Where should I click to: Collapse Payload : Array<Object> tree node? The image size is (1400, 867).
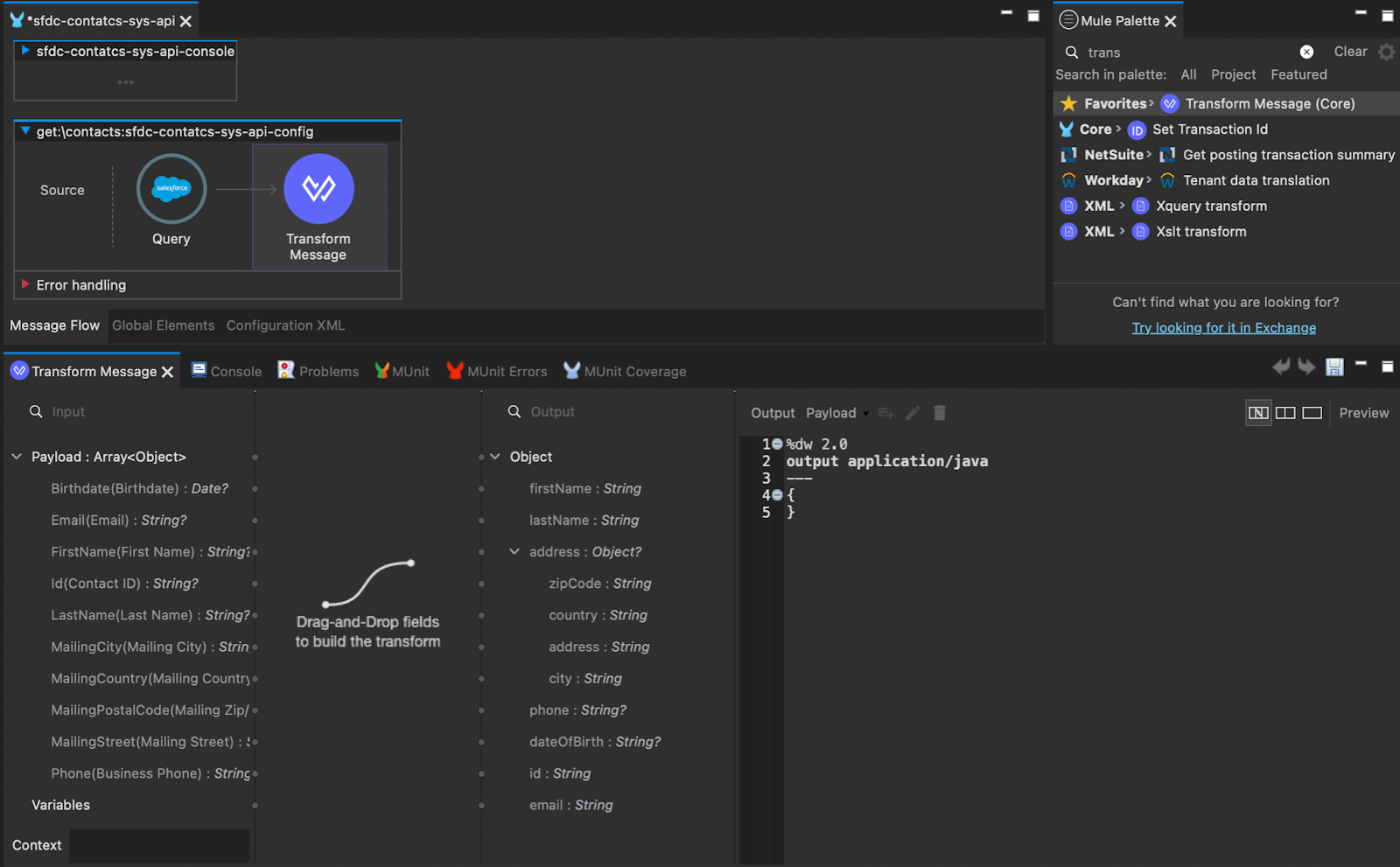(17, 457)
